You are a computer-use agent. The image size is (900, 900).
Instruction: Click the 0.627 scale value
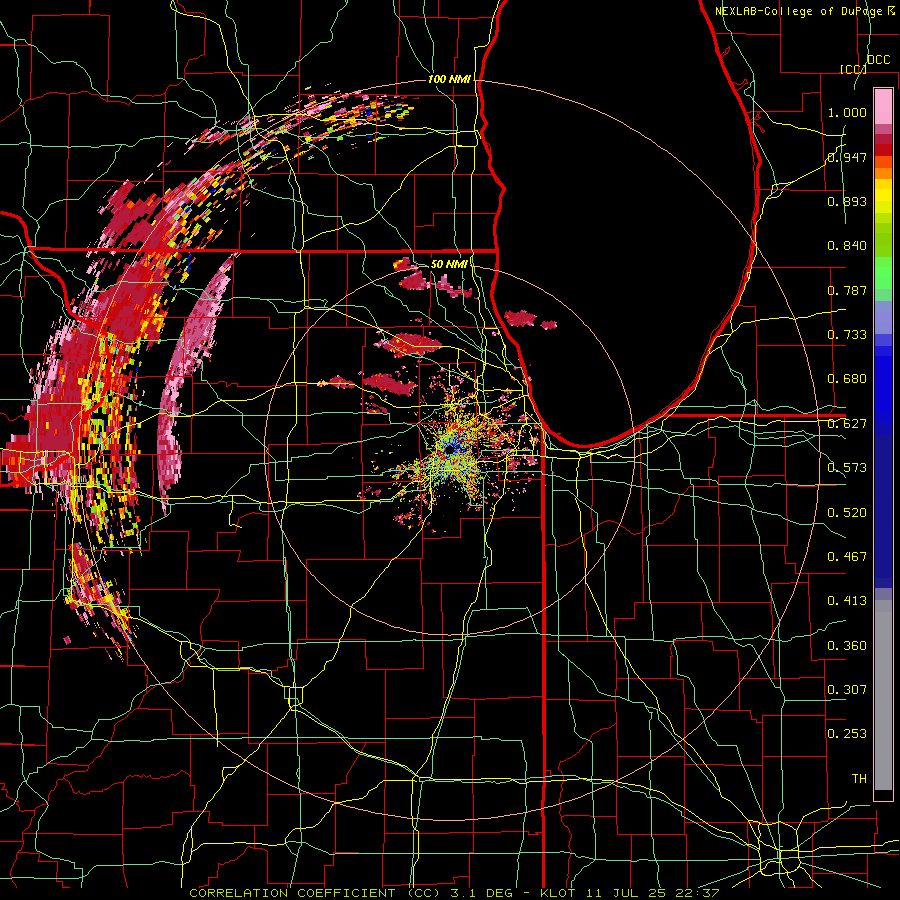point(847,424)
